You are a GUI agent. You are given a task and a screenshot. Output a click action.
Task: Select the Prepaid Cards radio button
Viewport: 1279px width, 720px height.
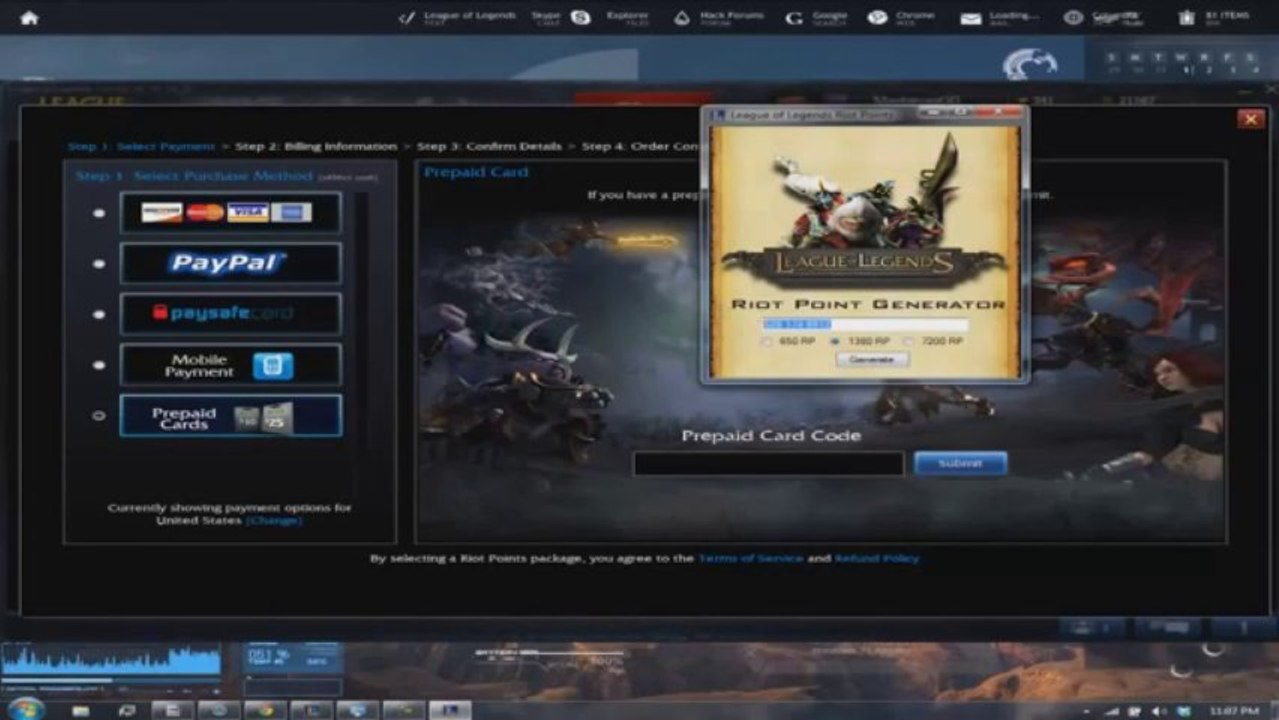click(x=99, y=415)
